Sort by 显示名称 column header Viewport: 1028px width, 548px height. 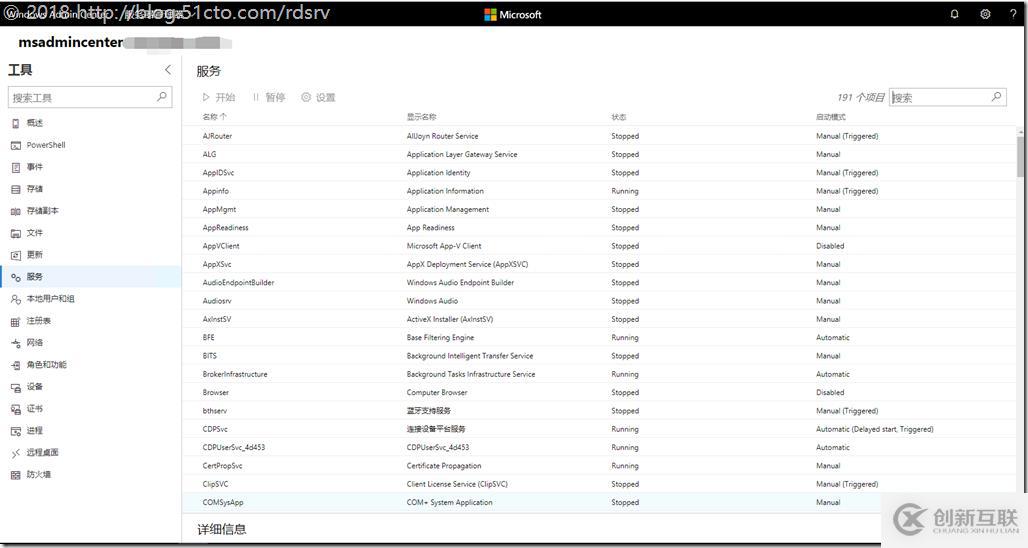pyautogui.click(x=422, y=117)
